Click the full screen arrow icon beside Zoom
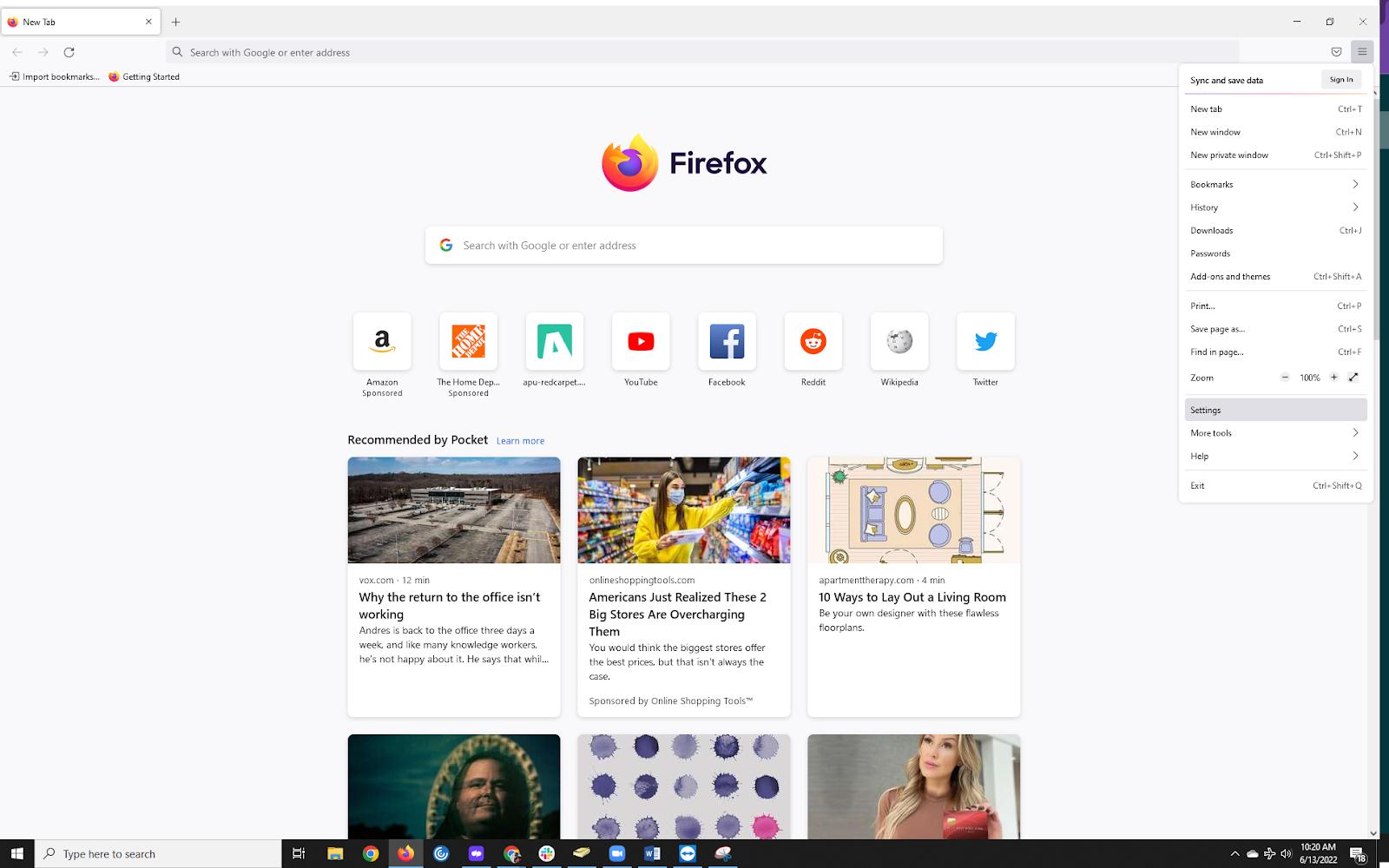Image resolution: width=1389 pixels, height=868 pixels. coord(1353,378)
